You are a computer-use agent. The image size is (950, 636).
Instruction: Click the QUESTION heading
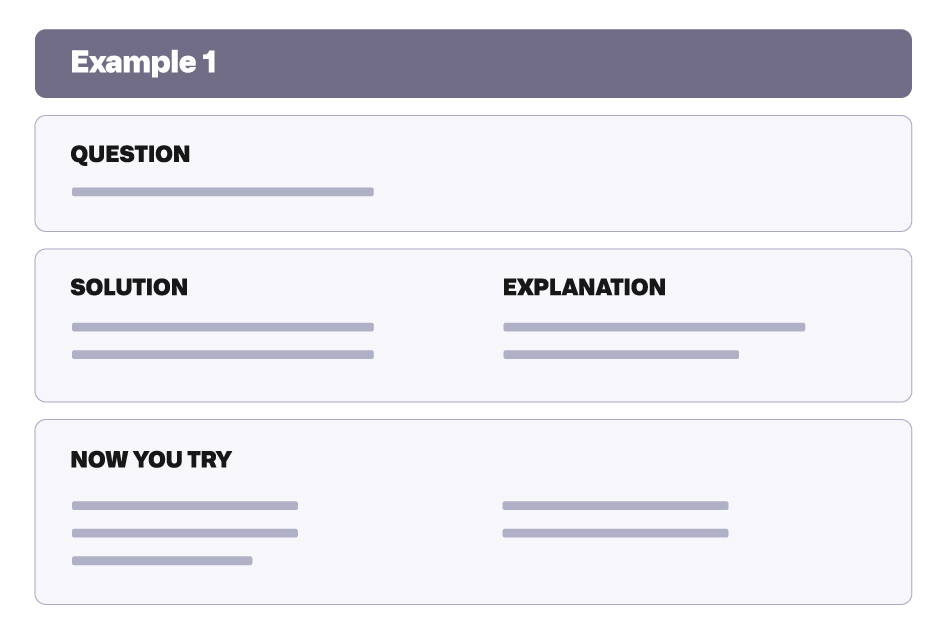tap(130, 154)
